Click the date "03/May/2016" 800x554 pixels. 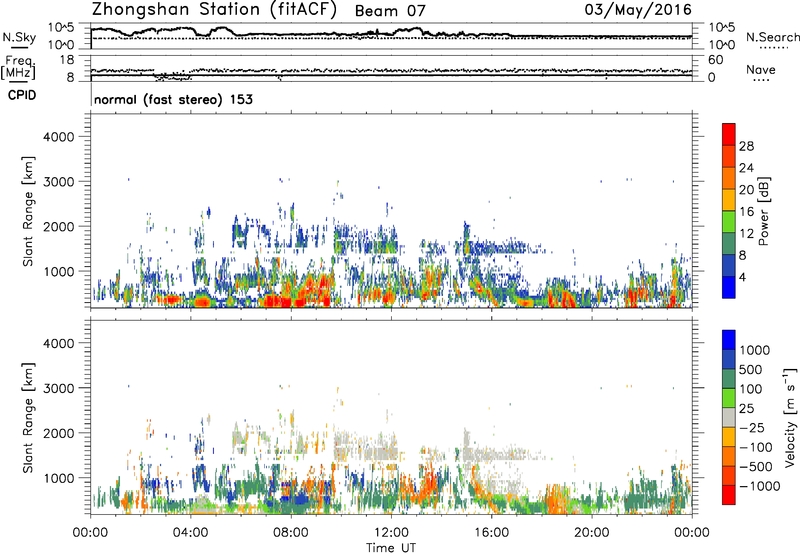tap(638, 10)
